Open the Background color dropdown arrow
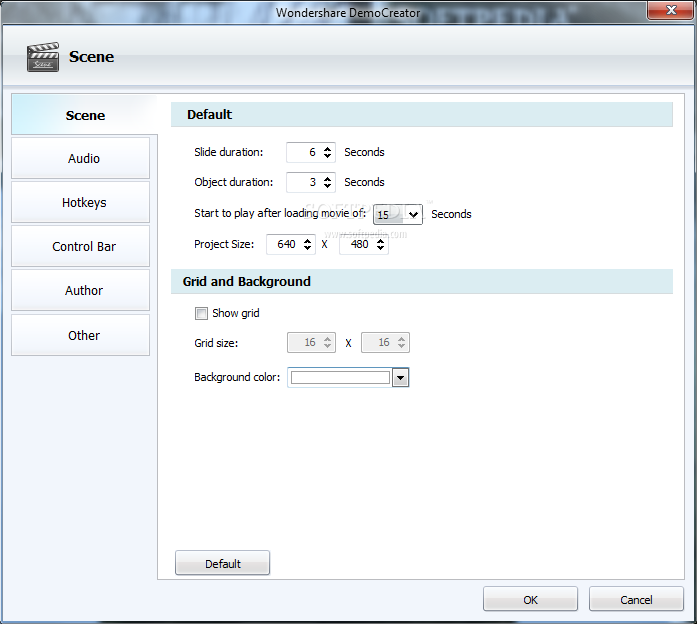This screenshot has height=624, width=697. (x=401, y=378)
